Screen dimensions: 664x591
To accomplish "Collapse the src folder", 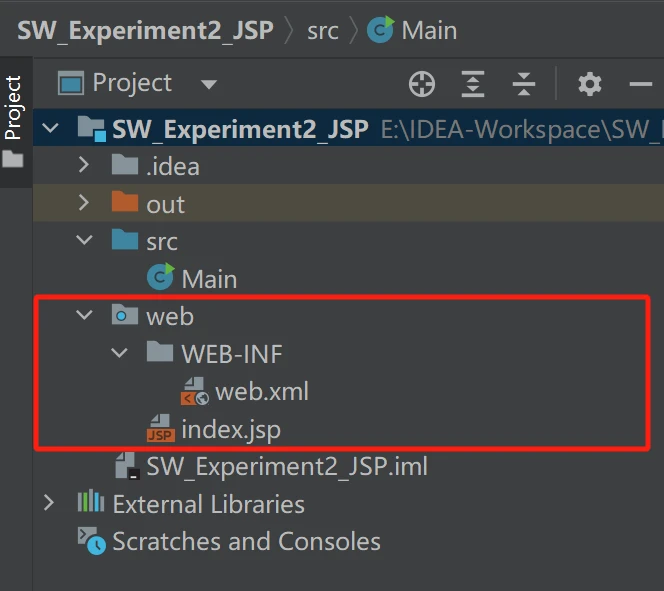I will [x=85, y=241].
